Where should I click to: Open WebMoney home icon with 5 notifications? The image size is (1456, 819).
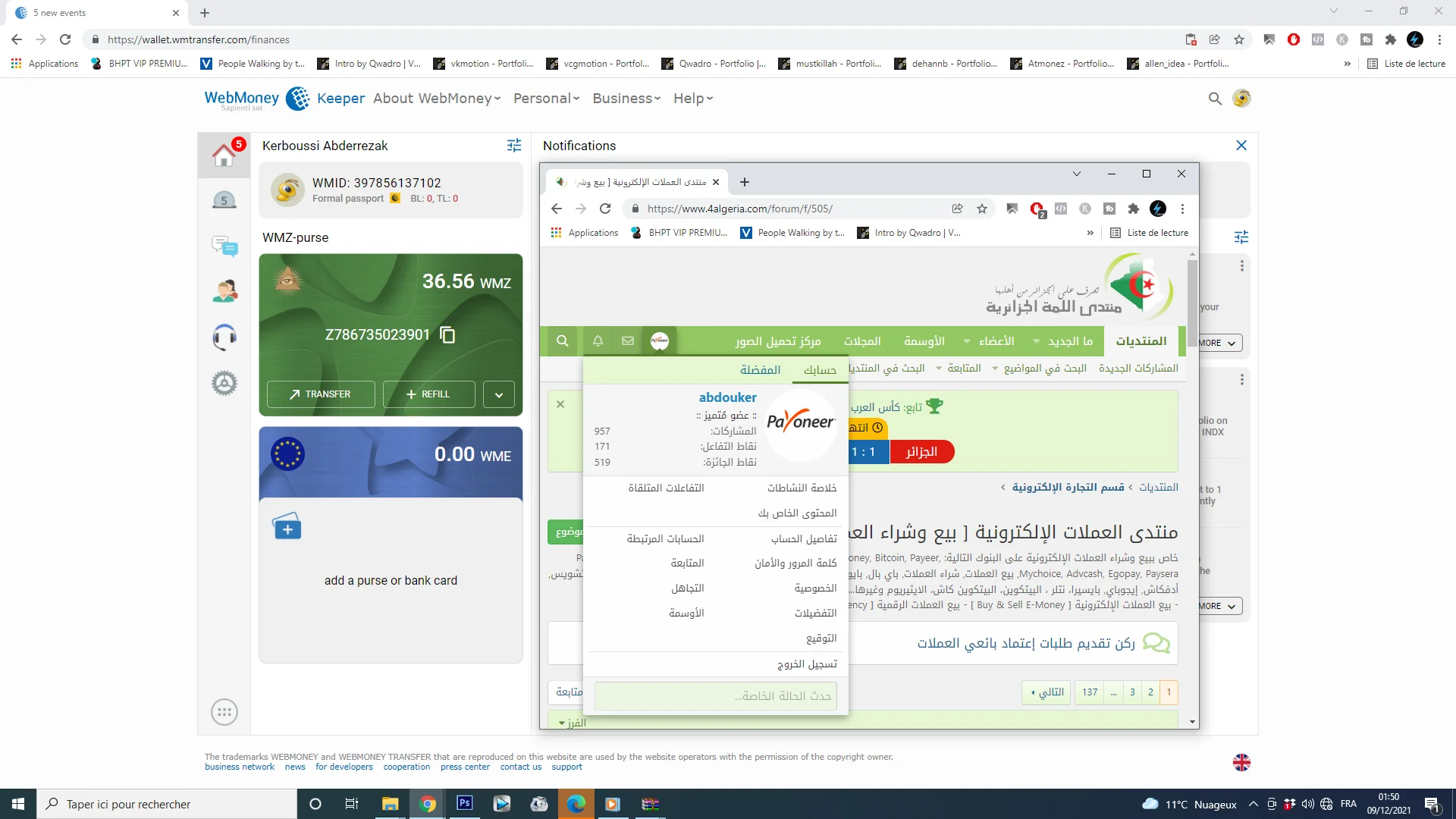[224, 154]
